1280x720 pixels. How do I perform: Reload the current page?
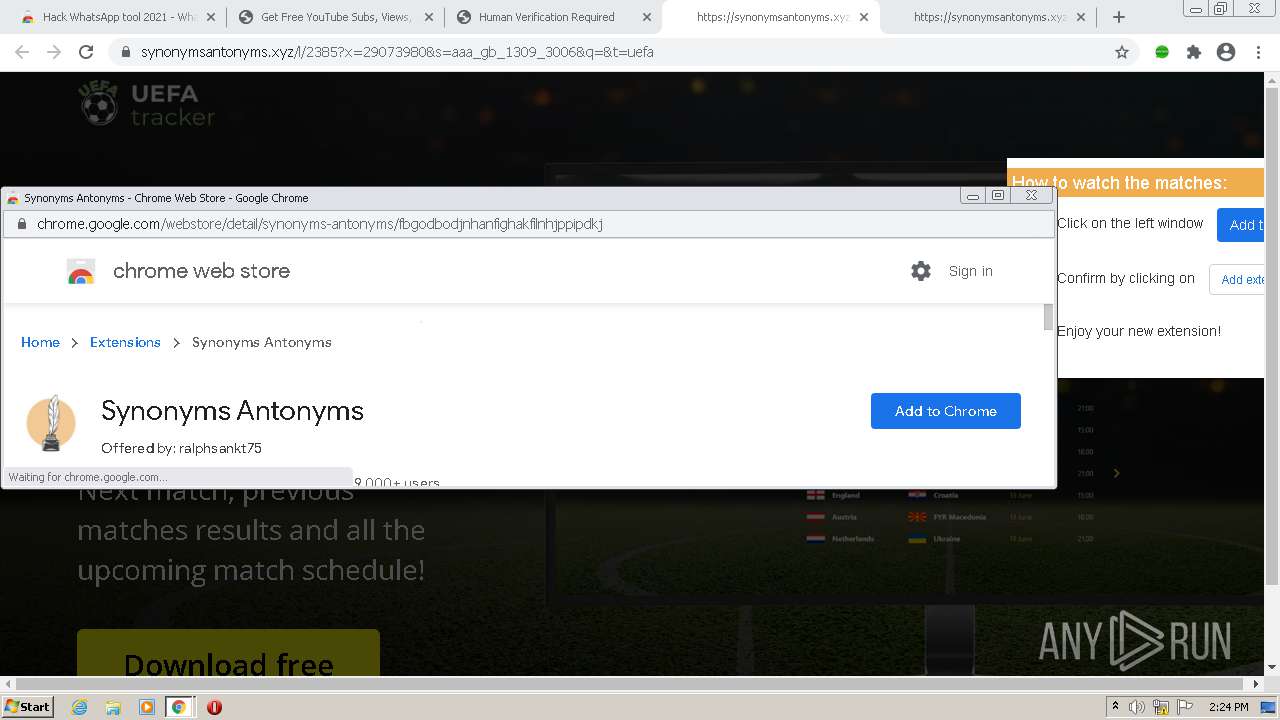(86, 52)
